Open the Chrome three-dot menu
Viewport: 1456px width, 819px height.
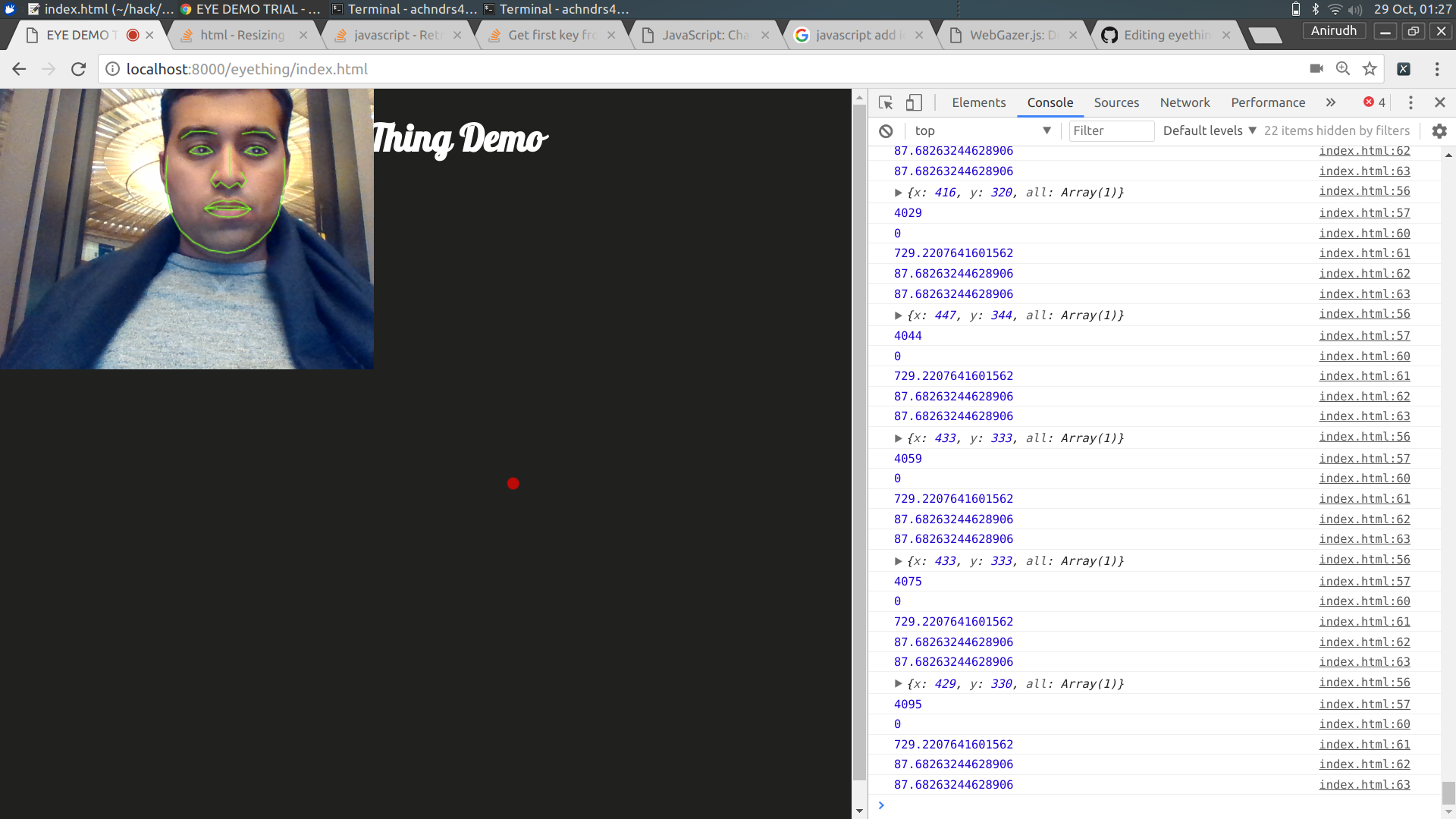pos(1436,69)
